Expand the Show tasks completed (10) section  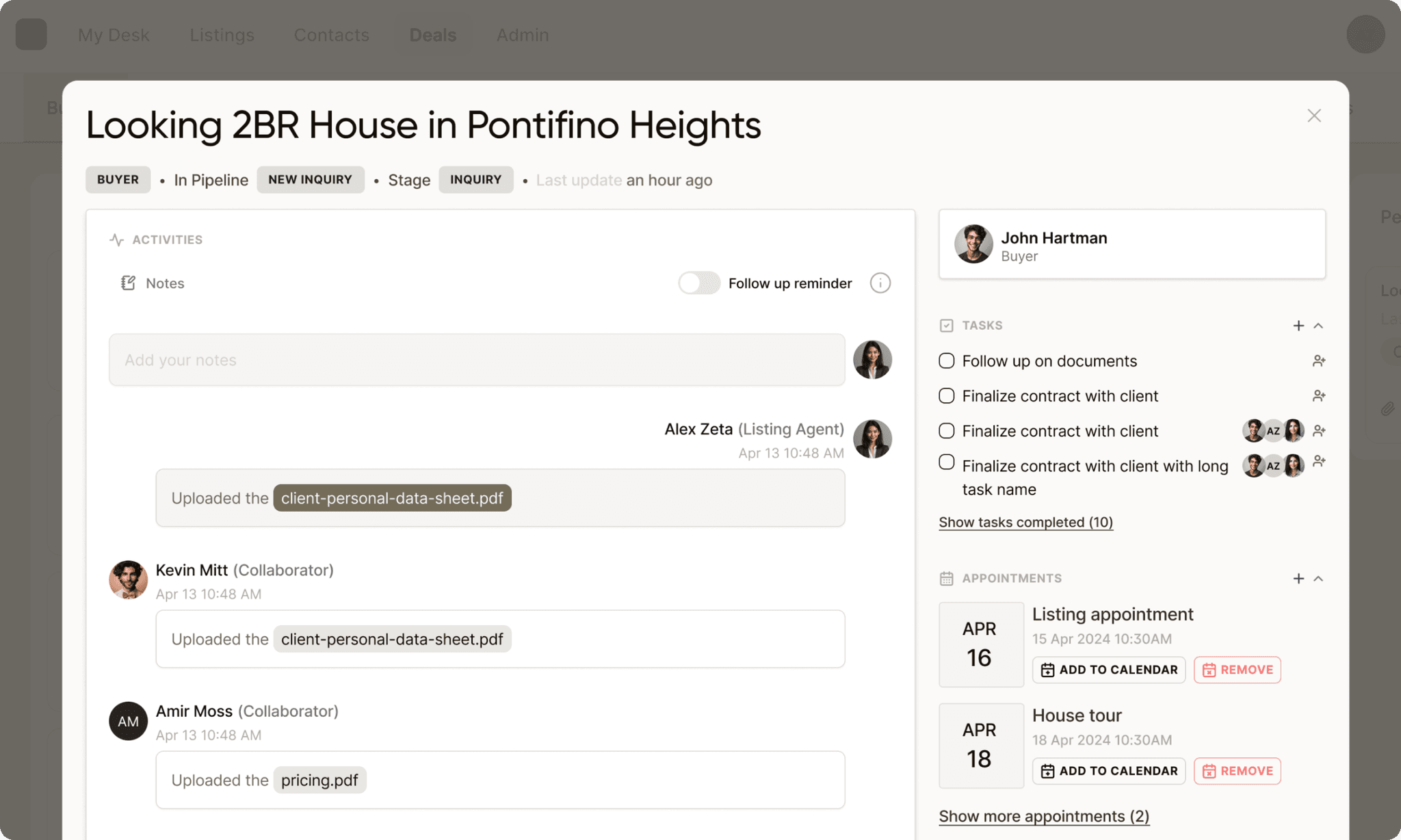(x=1025, y=521)
